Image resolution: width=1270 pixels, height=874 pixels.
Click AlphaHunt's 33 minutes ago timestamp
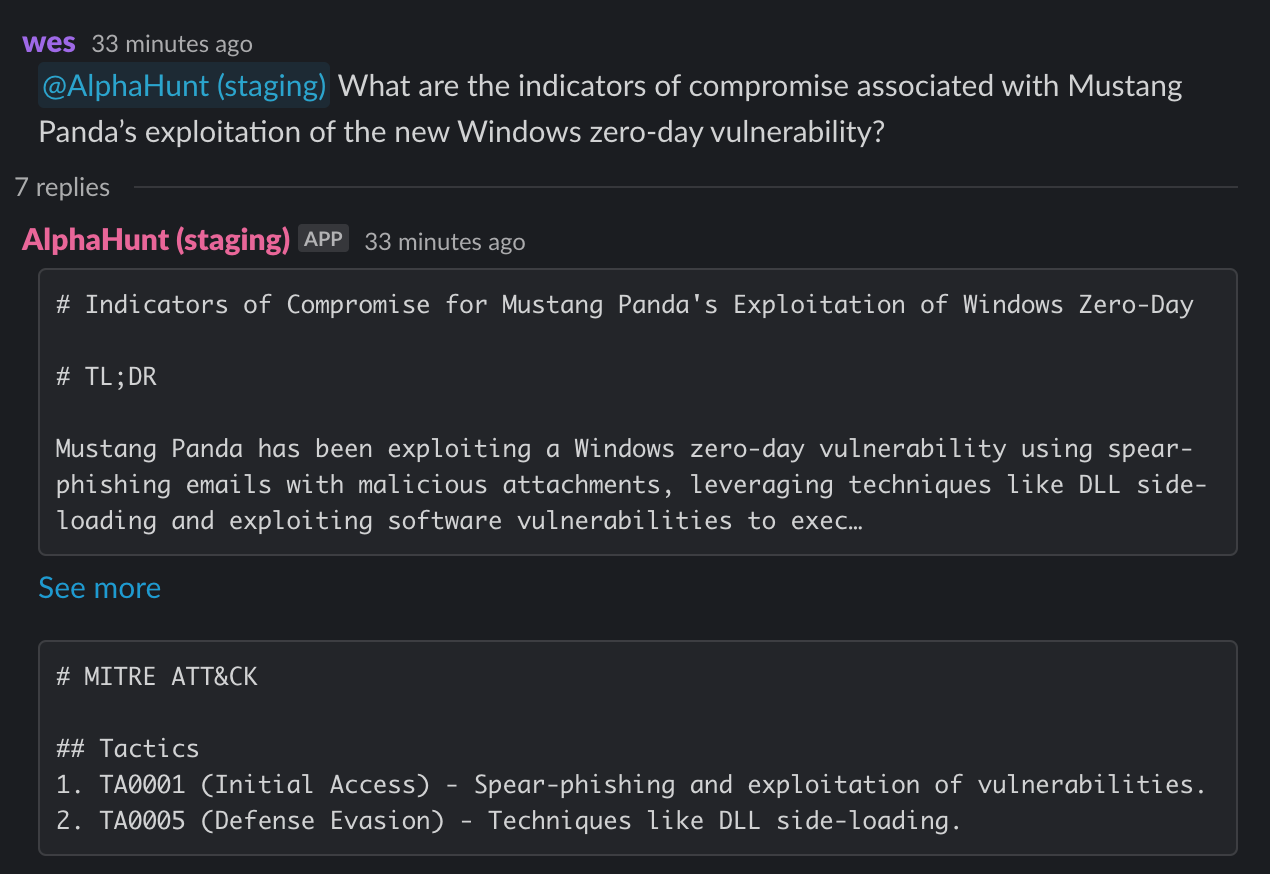pos(444,241)
